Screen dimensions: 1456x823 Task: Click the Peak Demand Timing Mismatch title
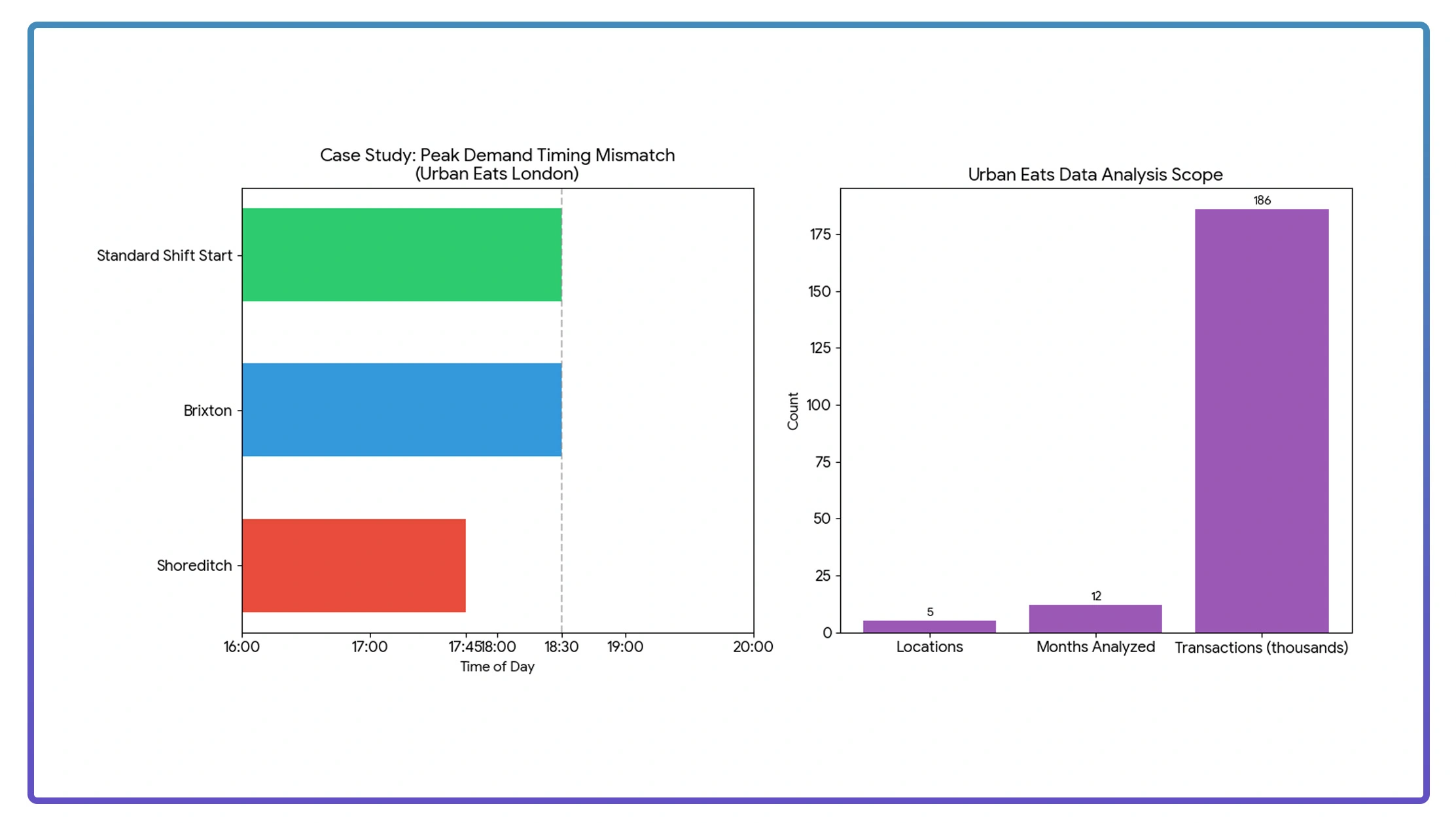point(497,164)
